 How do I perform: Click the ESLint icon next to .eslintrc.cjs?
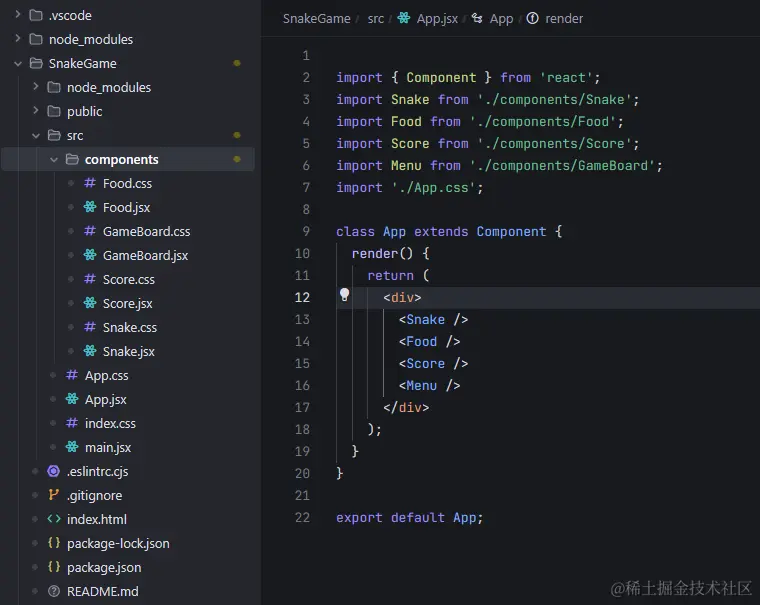[54, 471]
